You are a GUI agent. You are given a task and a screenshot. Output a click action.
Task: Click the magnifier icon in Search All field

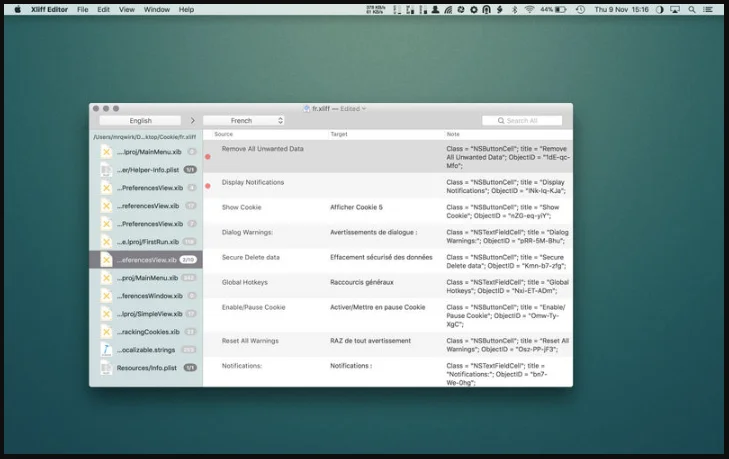501,120
